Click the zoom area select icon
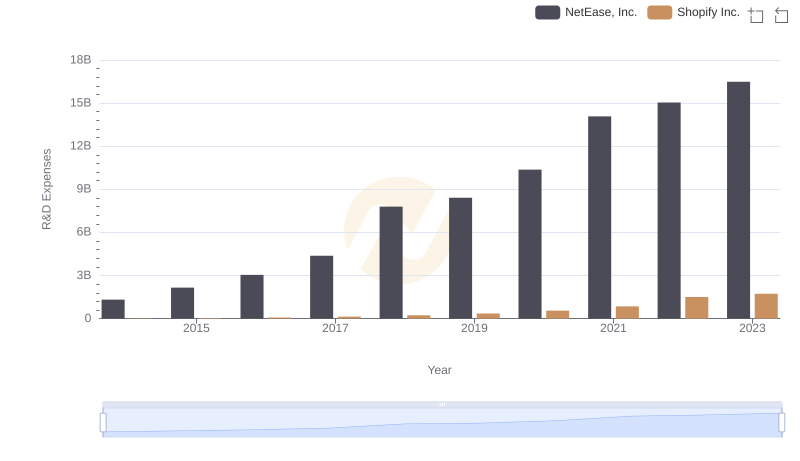 pos(756,15)
